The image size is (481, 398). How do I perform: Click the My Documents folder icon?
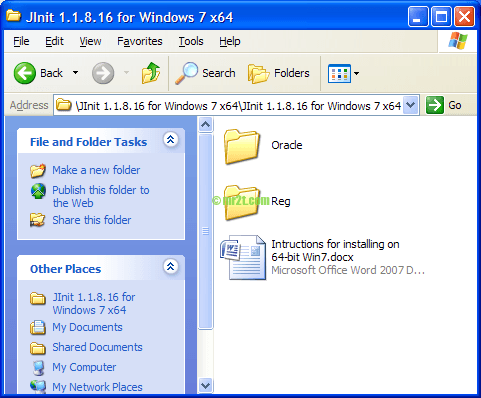38,327
